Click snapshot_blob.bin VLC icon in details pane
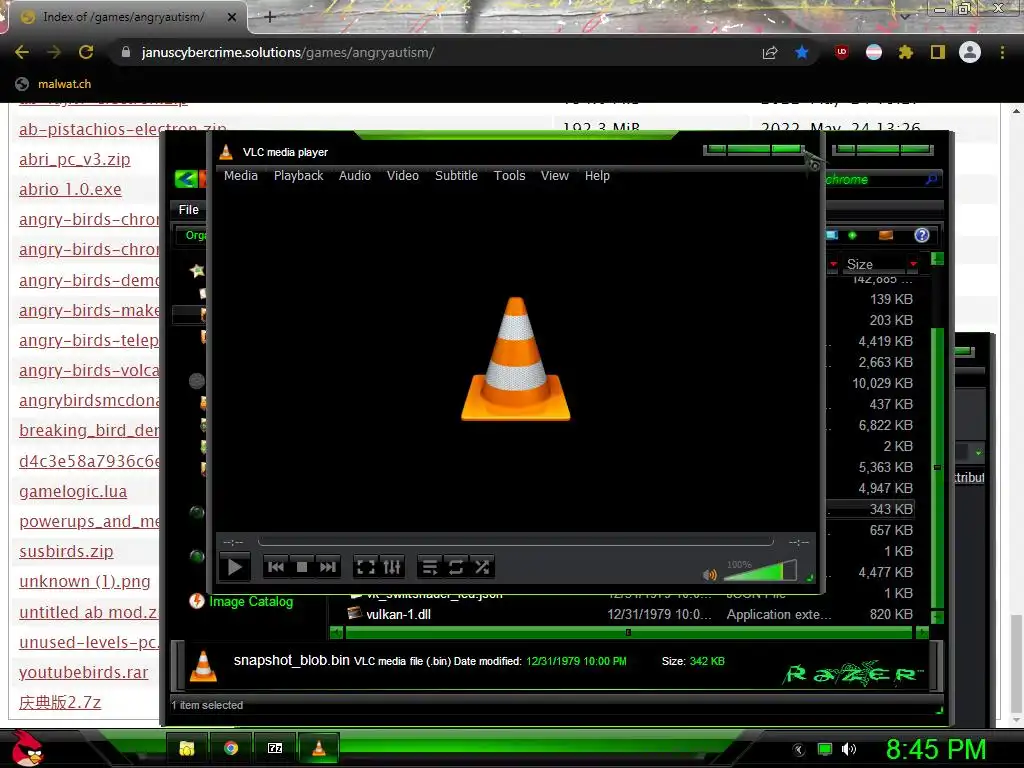Screen dimensions: 1024x768 click(x=203, y=667)
